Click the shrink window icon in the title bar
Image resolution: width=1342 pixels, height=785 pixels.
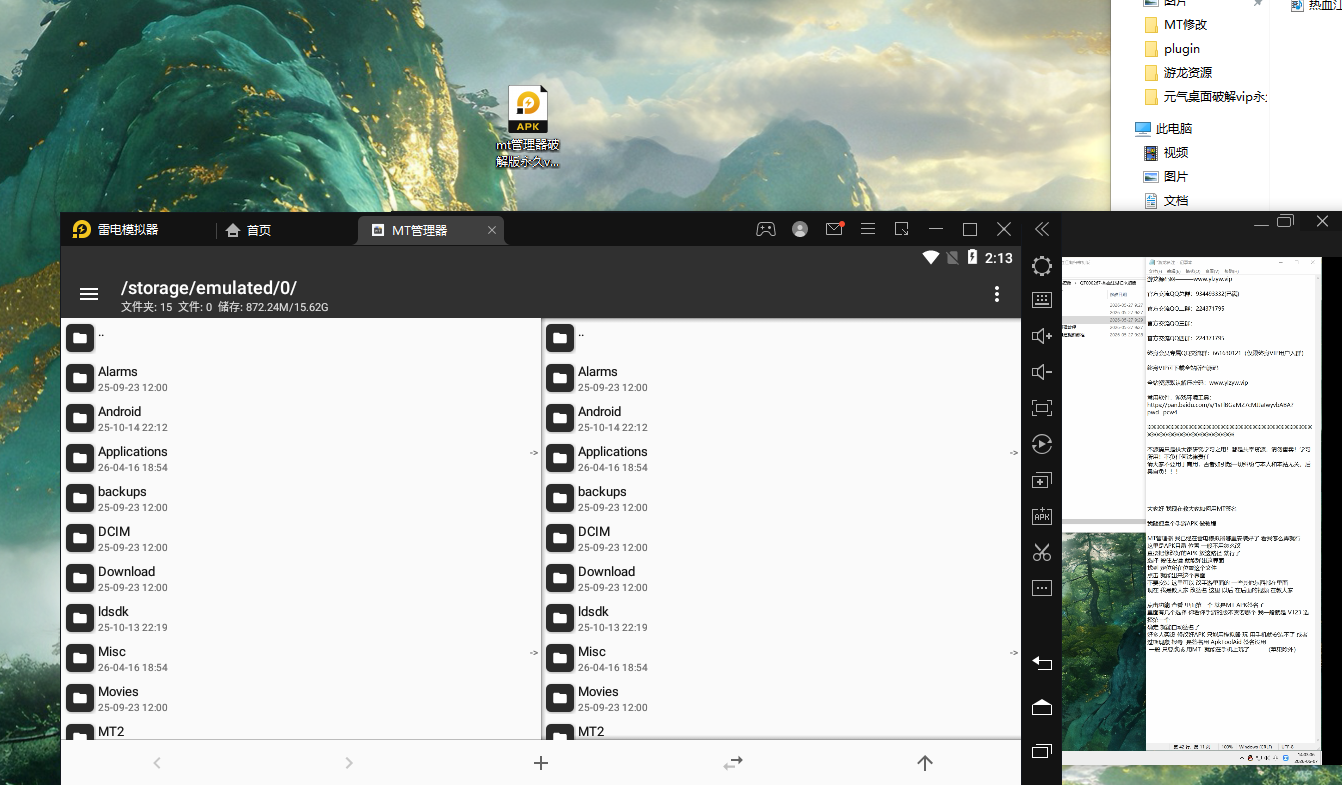(902, 229)
